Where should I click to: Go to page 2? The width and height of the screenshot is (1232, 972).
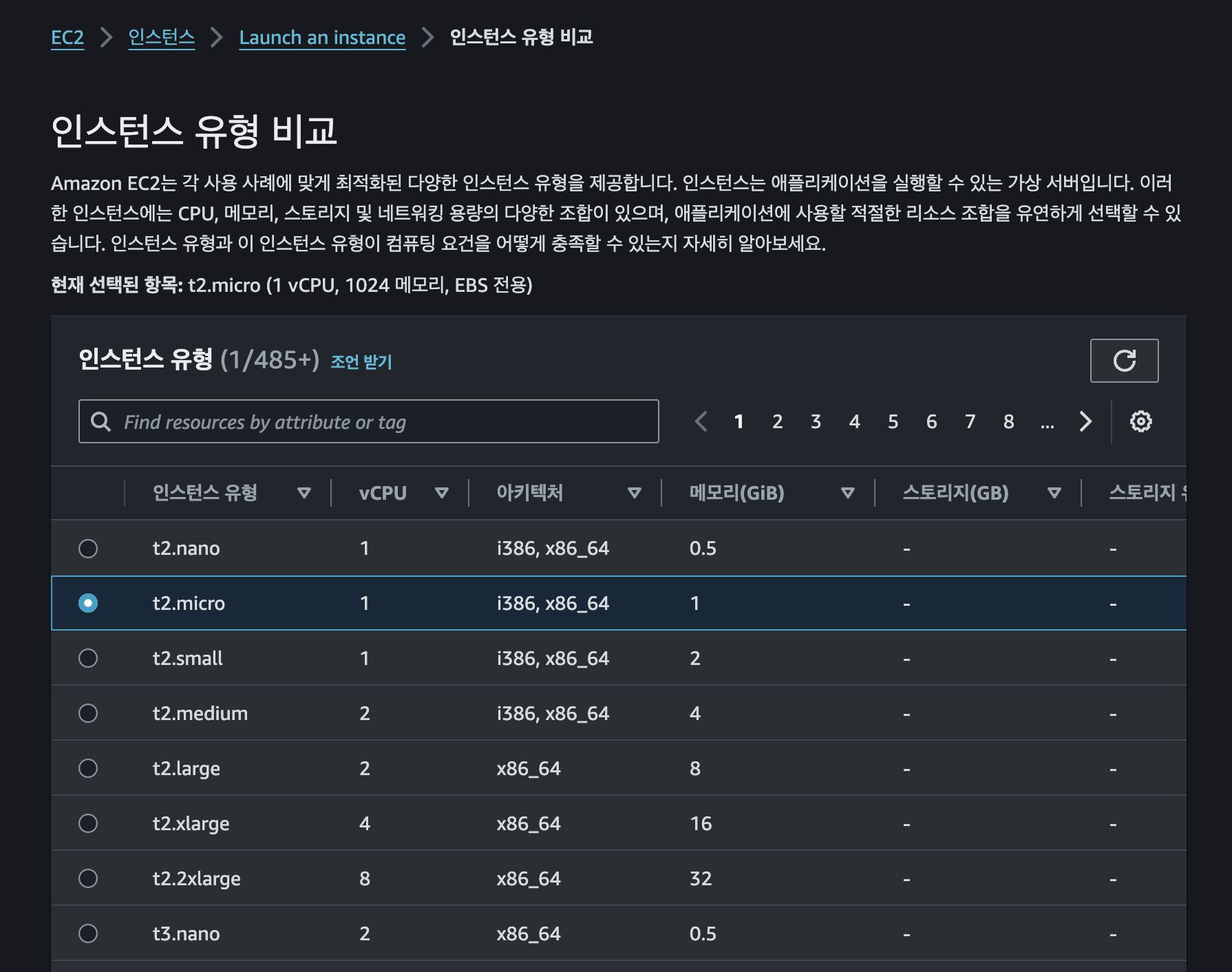click(778, 421)
